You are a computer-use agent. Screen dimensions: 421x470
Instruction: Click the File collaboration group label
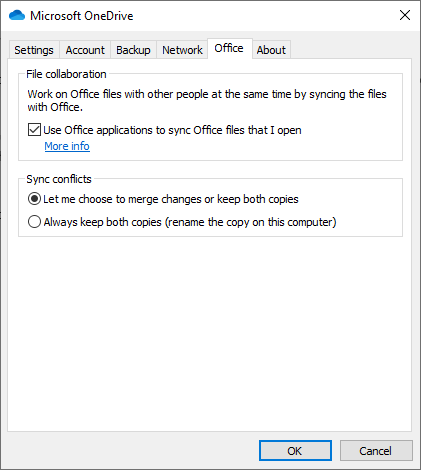[x=66, y=74]
